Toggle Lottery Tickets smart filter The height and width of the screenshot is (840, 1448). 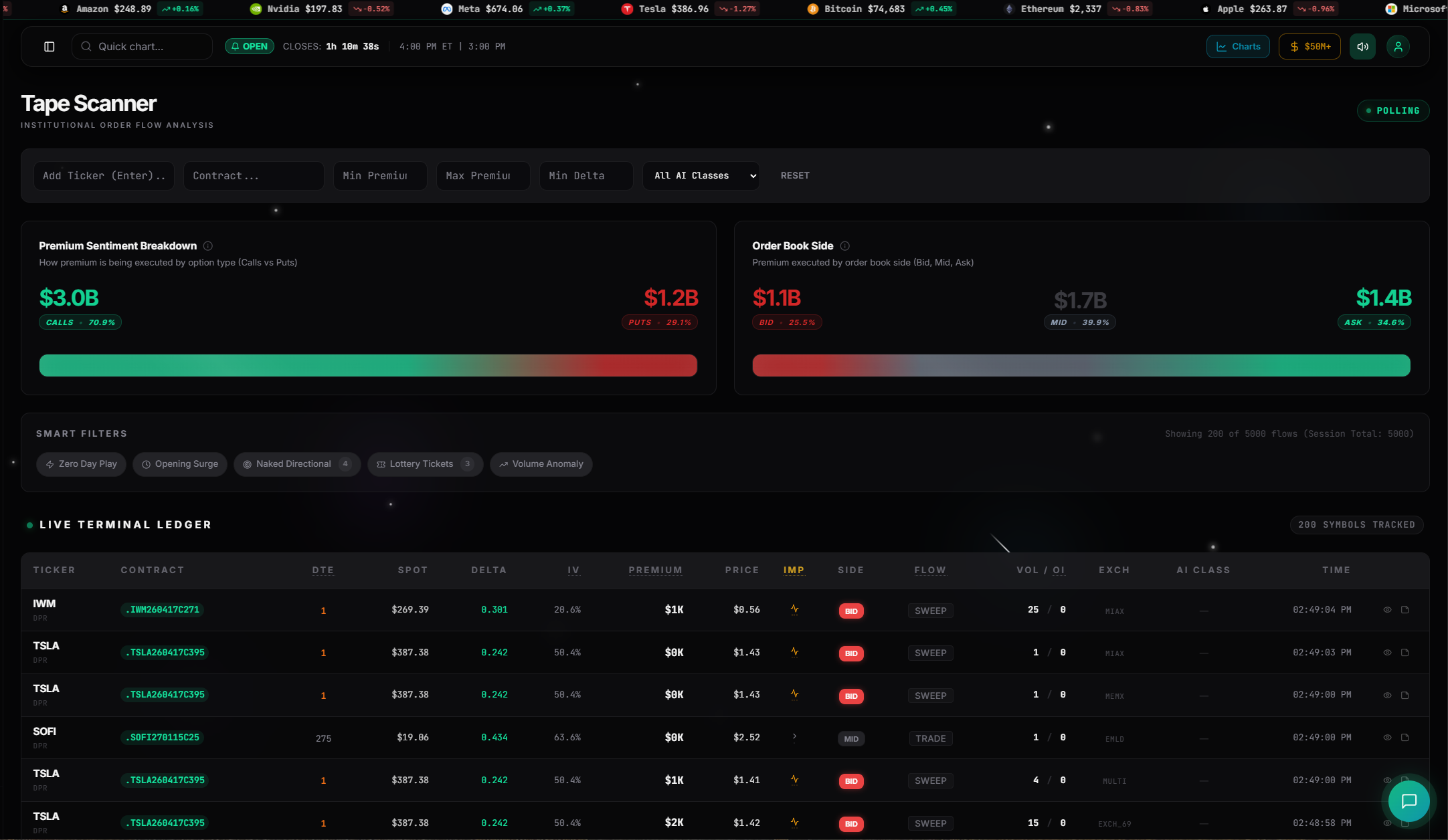click(x=425, y=464)
